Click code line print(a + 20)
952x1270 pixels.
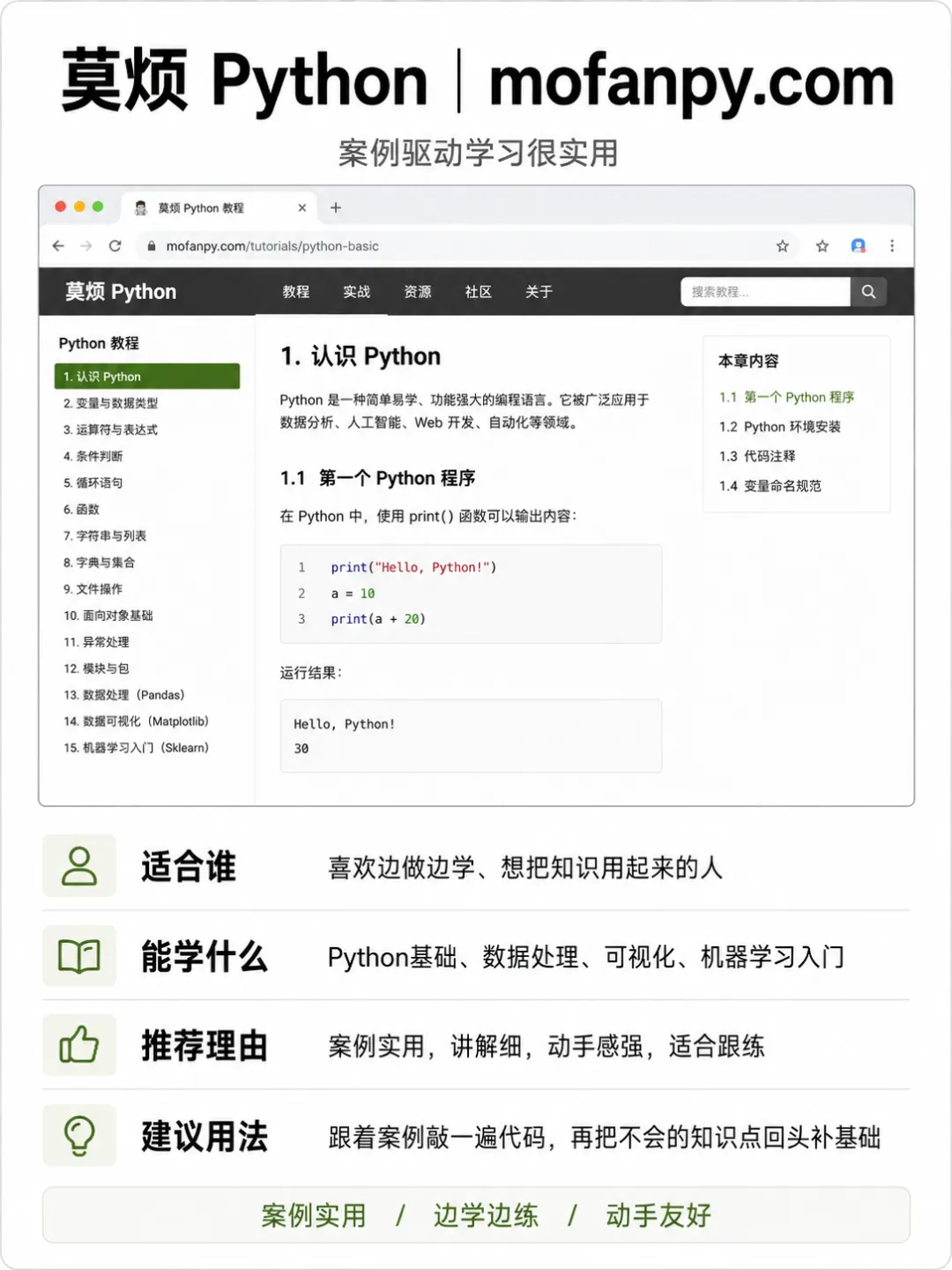click(x=378, y=619)
